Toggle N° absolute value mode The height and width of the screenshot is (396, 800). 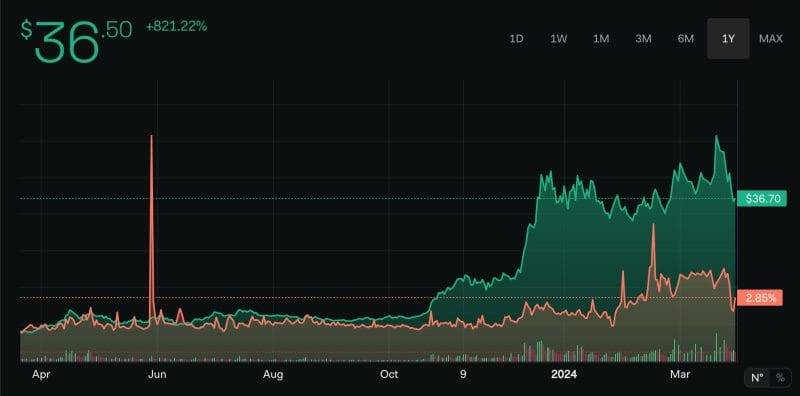click(757, 378)
